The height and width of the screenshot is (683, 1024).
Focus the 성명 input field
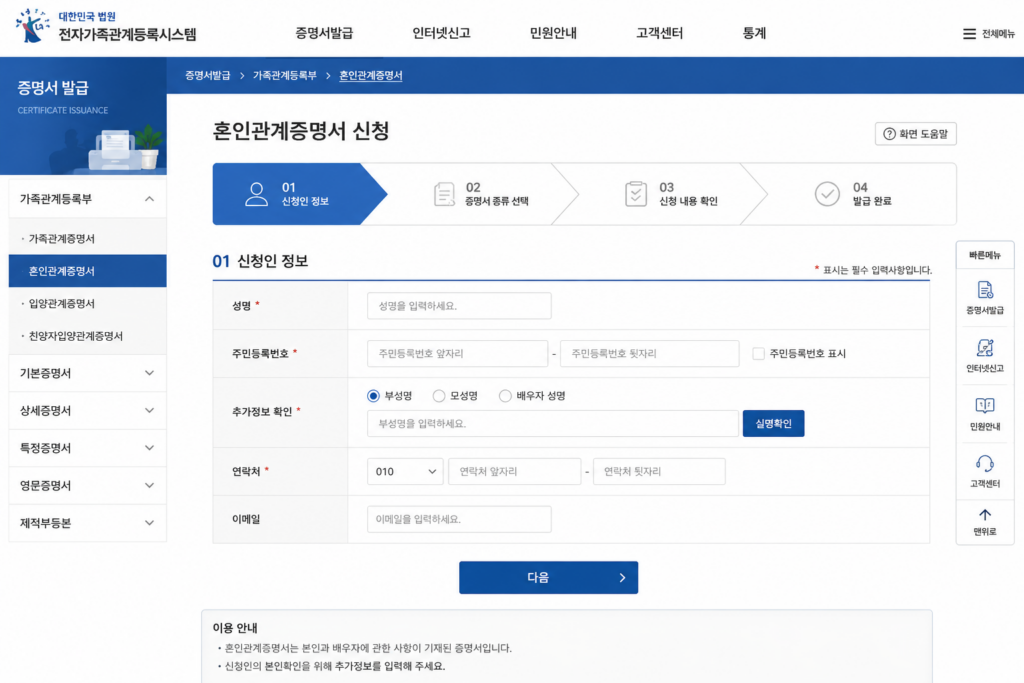point(459,306)
